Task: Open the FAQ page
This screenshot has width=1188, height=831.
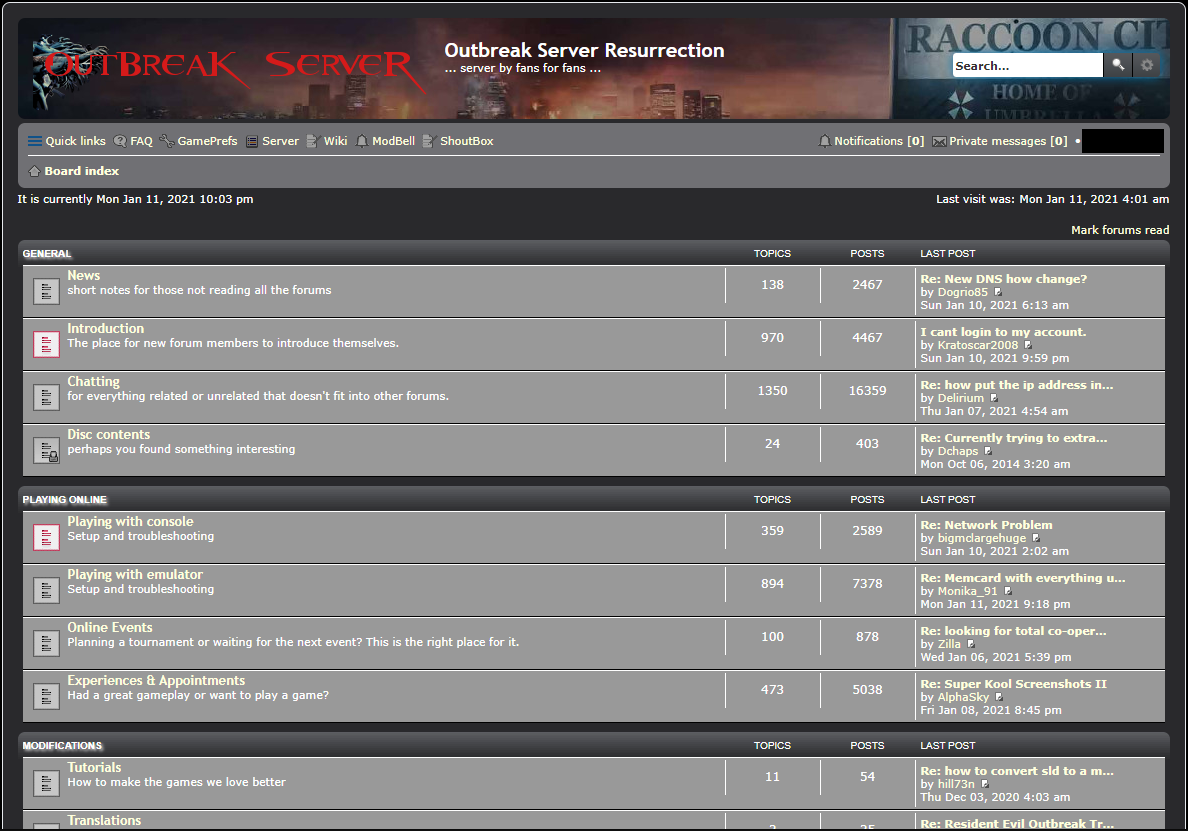Action: (133, 141)
